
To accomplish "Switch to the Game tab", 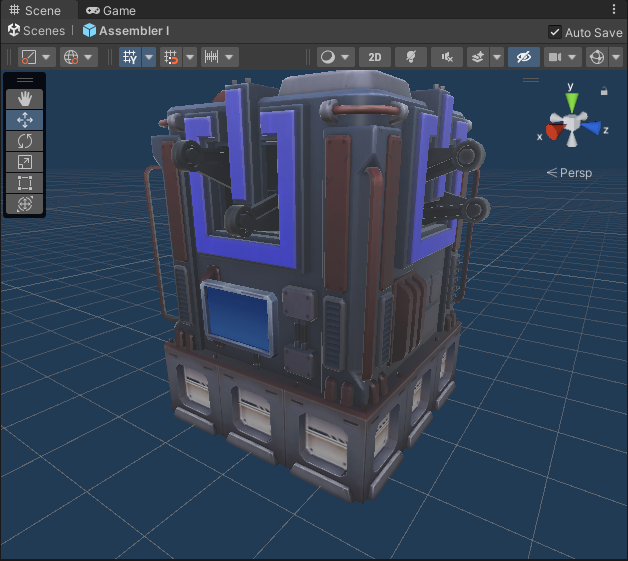I will pos(111,10).
